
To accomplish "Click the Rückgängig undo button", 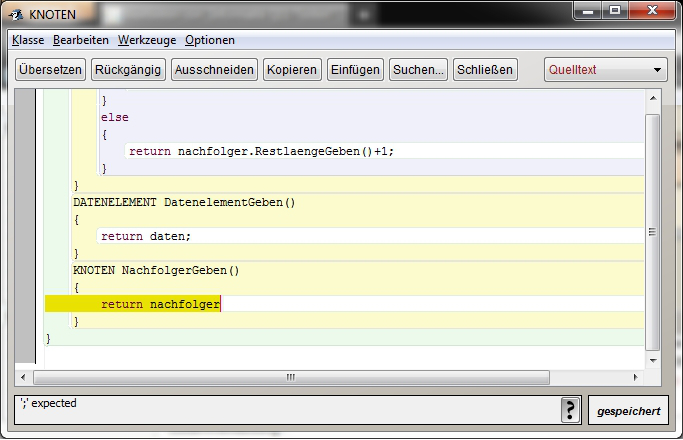I will click(128, 70).
